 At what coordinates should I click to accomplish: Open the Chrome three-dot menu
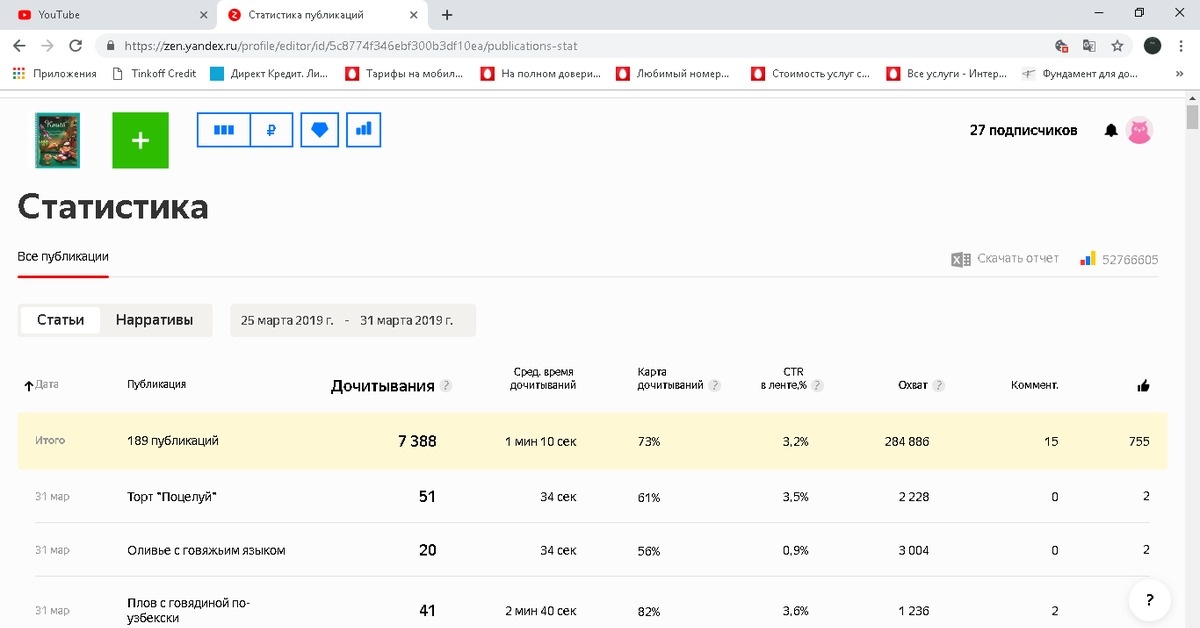pos(1182,46)
